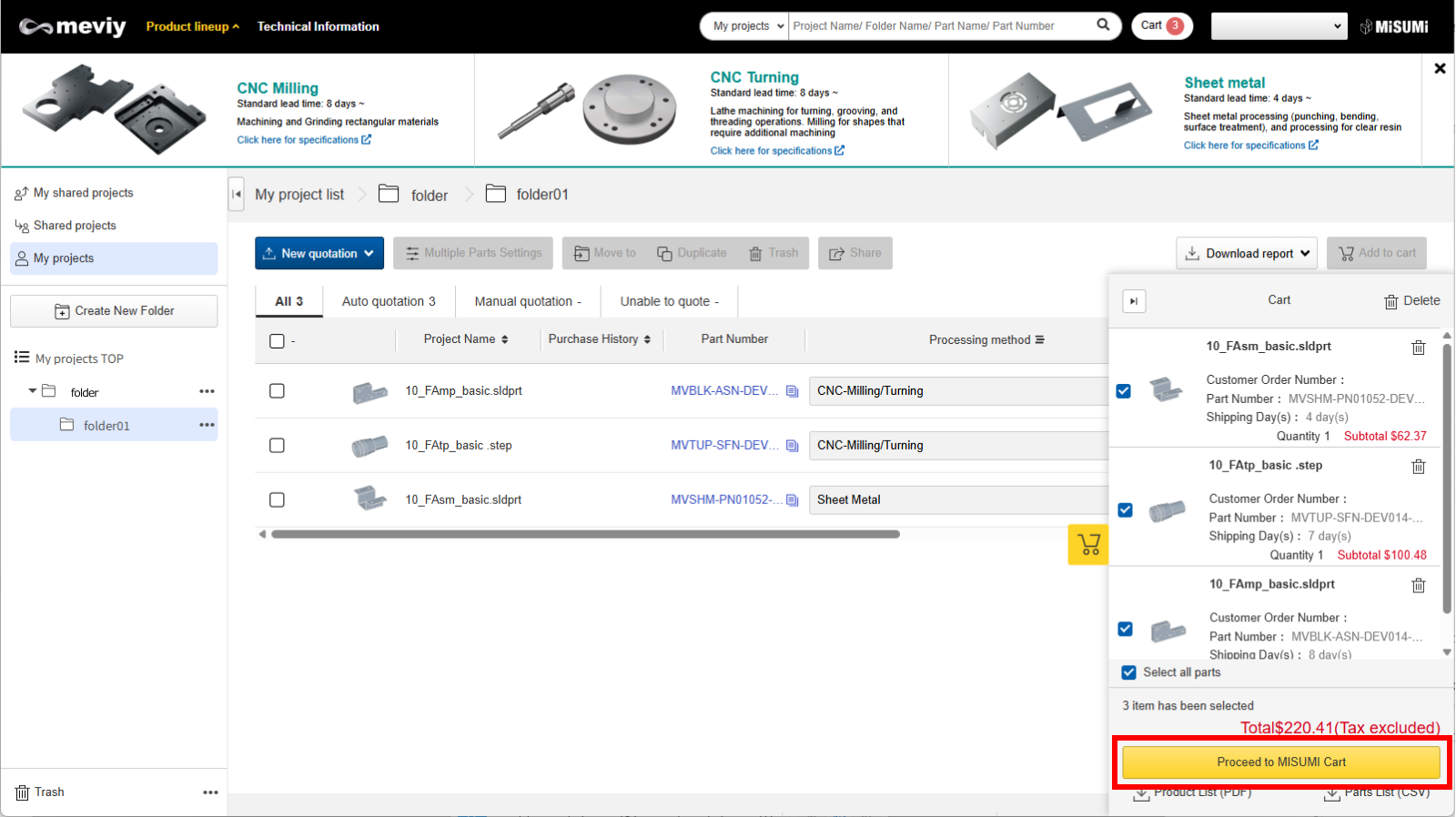1456x817 pixels.
Task: Expand the Download report dropdown
Action: click(1248, 254)
